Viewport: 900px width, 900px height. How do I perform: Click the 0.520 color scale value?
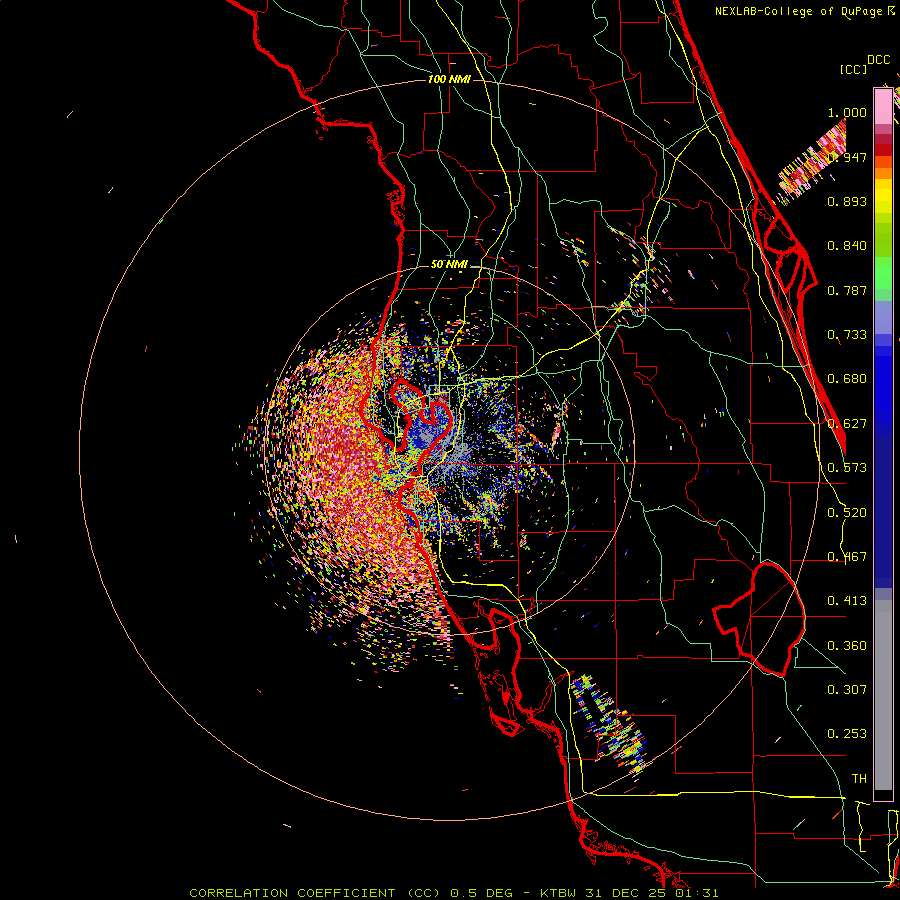click(847, 513)
